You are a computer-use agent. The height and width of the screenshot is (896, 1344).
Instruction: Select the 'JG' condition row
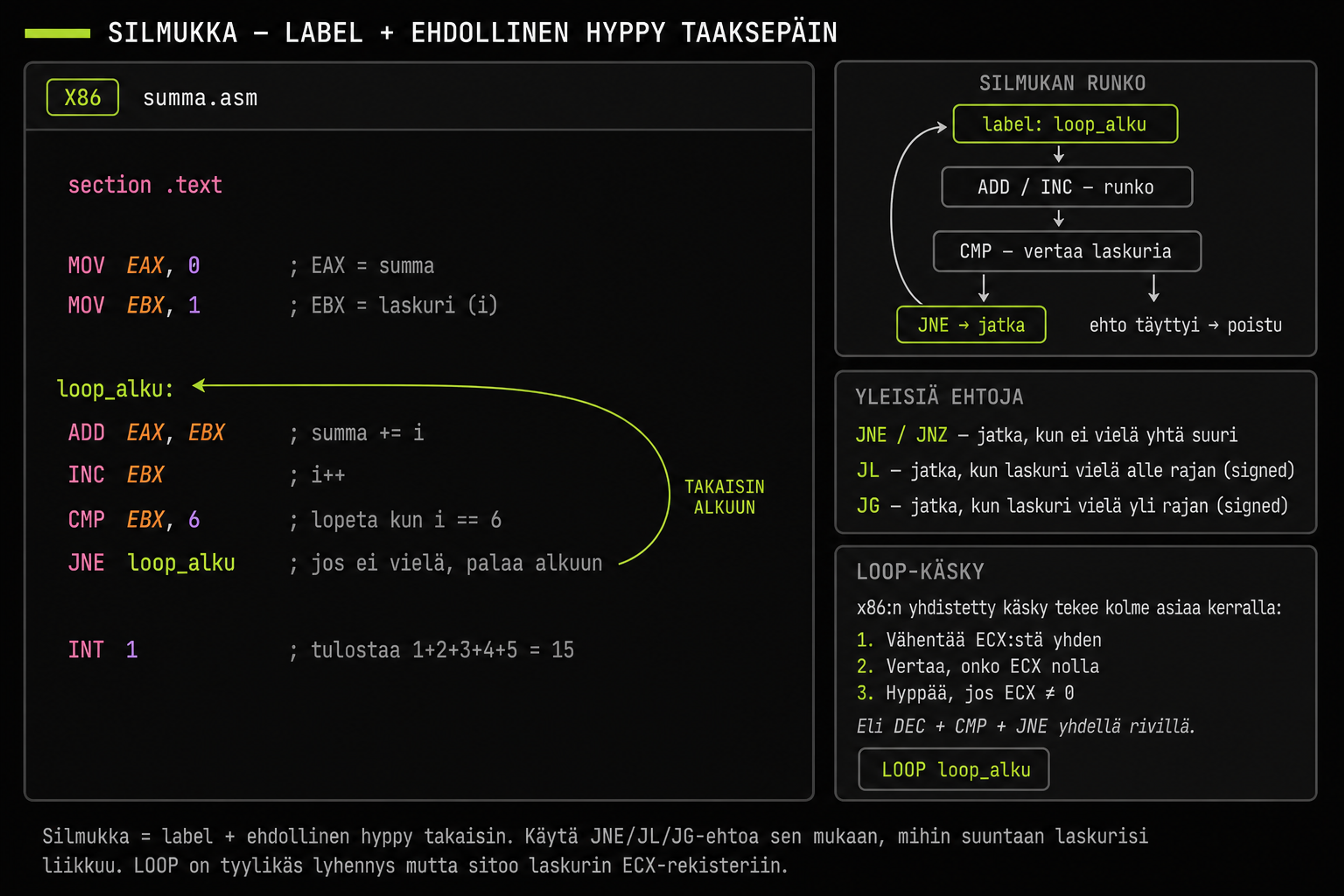tap(1072, 506)
